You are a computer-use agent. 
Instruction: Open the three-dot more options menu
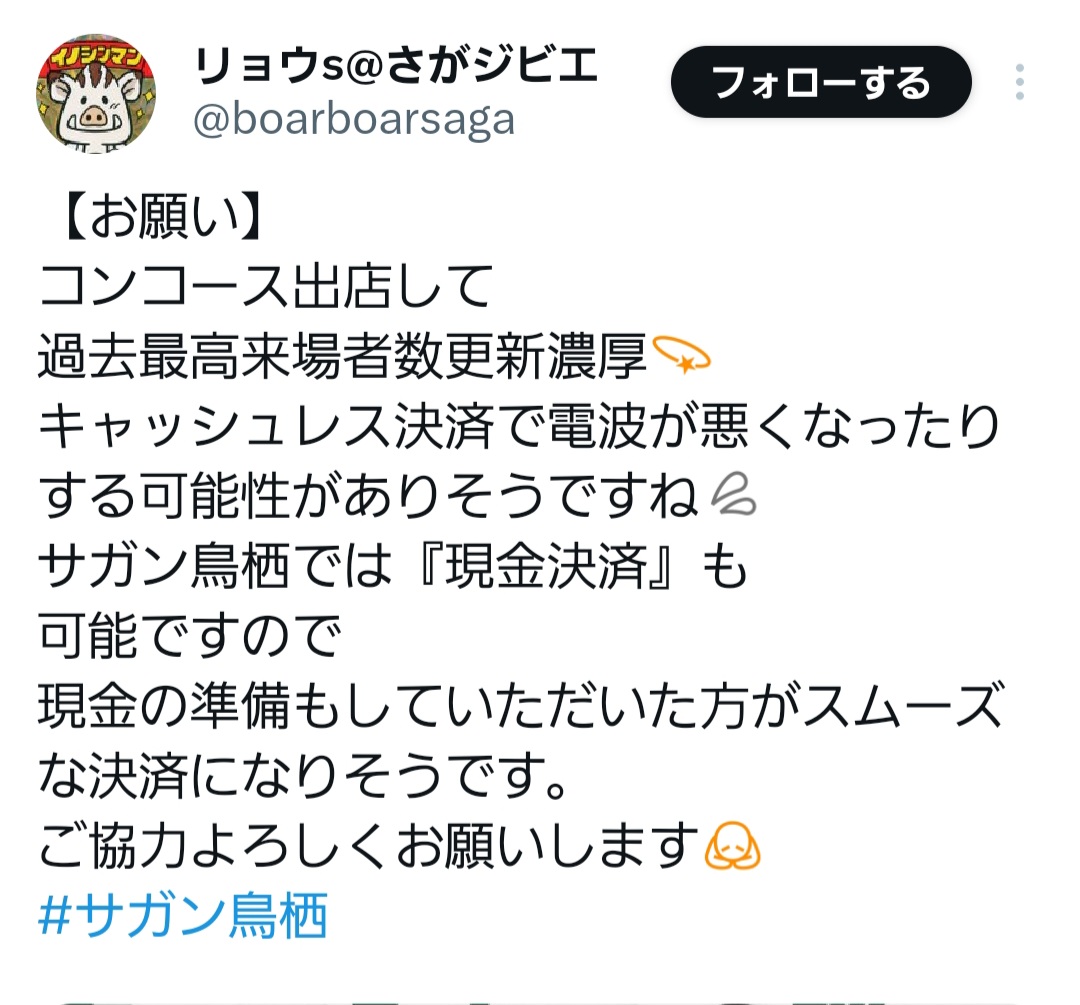click(x=1019, y=82)
